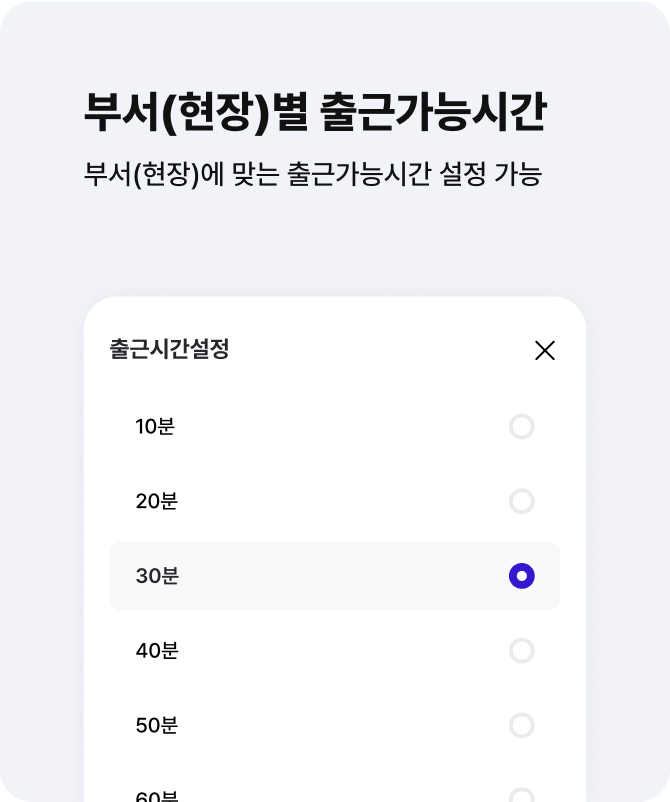This screenshot has height=802, width=670.
Task: Click 부서(현장)별 at the bold heading start
Action: coord(196,113)
